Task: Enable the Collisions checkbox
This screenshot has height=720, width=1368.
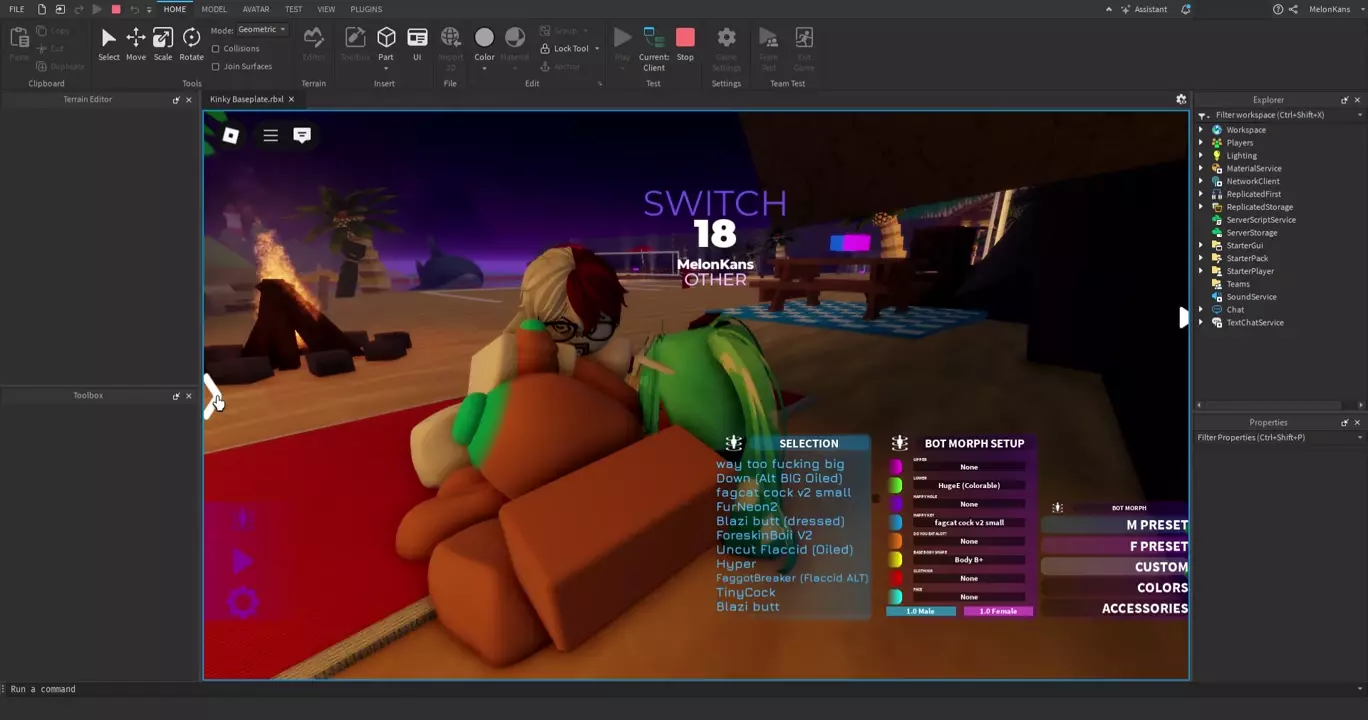Action: coord(216,49)
